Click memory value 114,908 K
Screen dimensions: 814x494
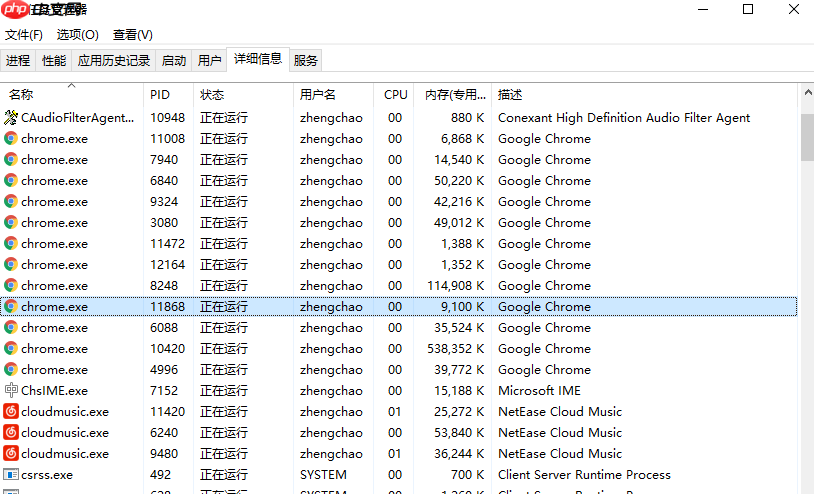tap(455, 285)
